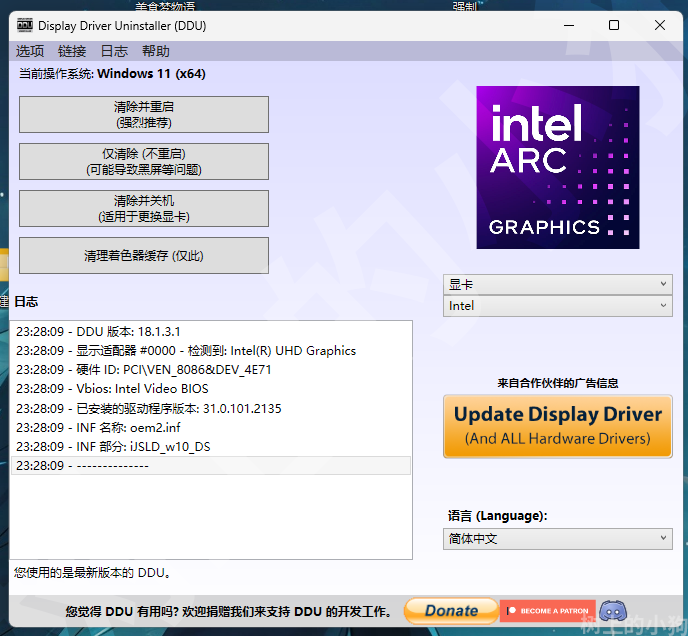Select log line Vbios: Intel Video BIOS
The image size is (688, 636).
pyautogui.click(x=211, y=389)
